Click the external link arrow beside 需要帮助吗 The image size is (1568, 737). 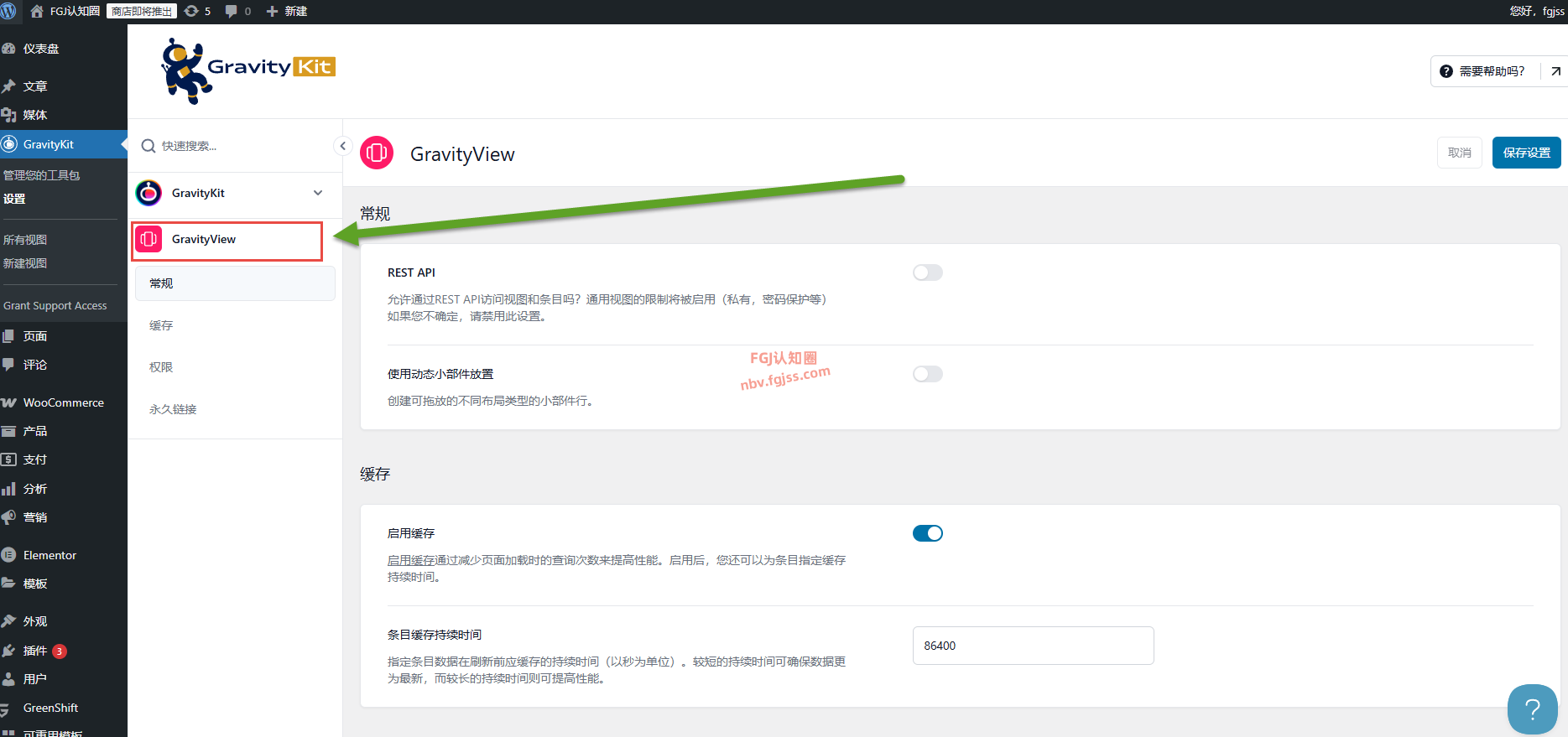pyautogui.click(x=1555, y=71)
